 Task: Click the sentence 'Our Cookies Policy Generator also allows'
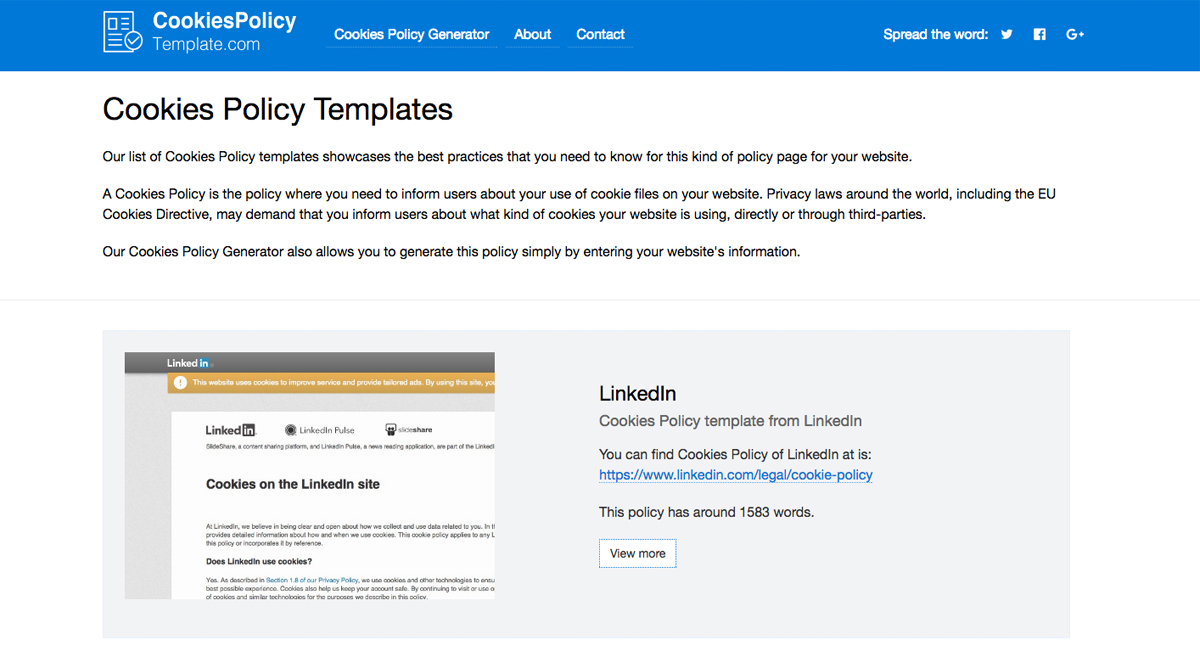point(452,252)
